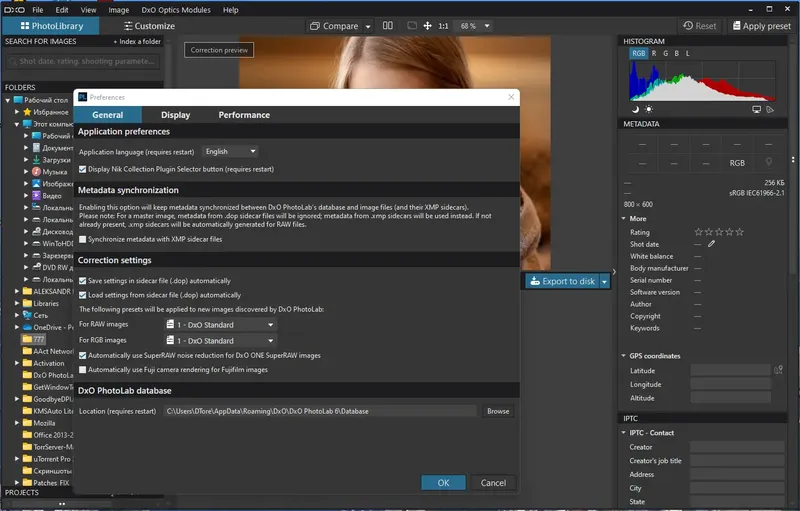
Task: Open the File menu
Action: 38,10
